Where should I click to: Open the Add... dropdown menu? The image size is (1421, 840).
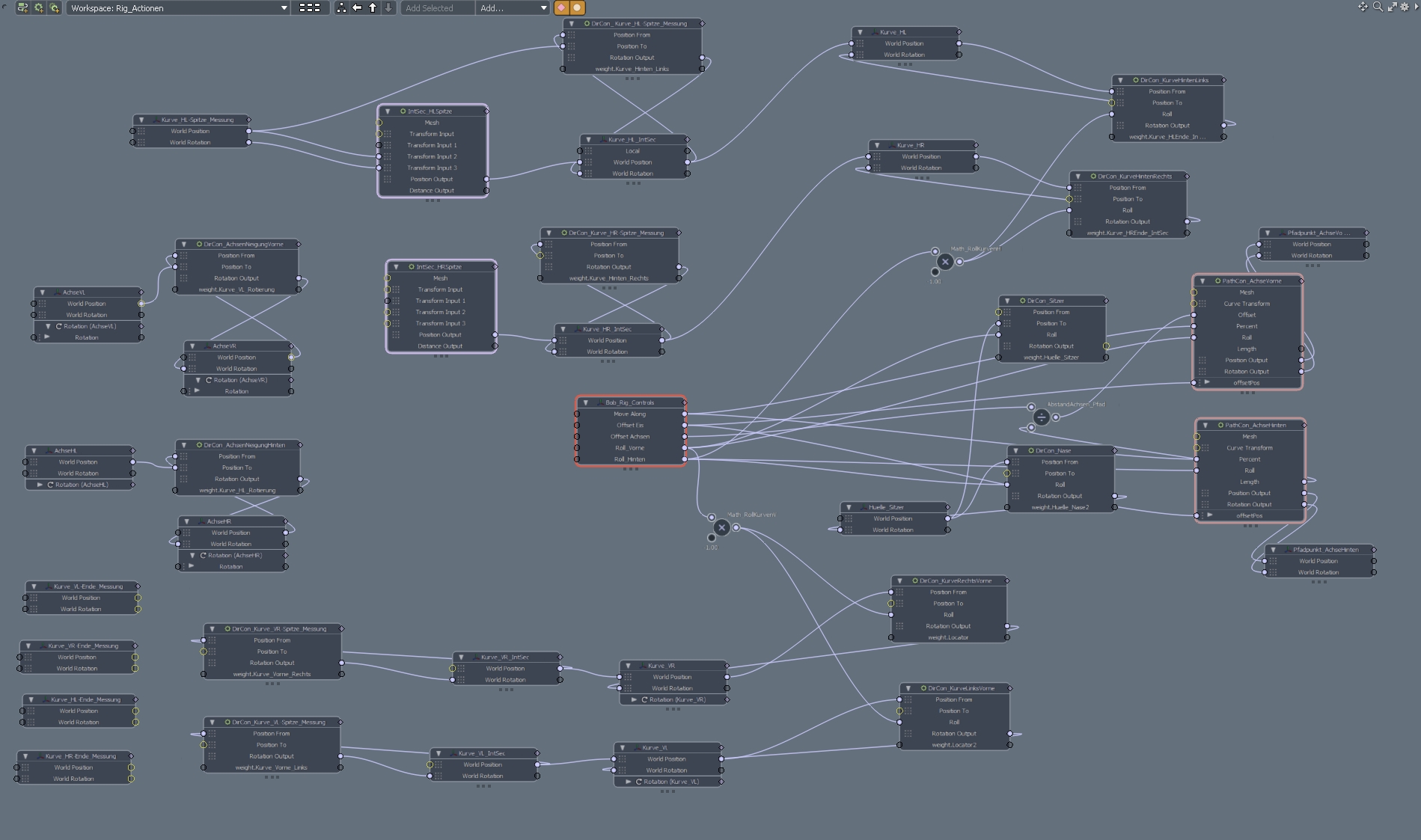513,8
